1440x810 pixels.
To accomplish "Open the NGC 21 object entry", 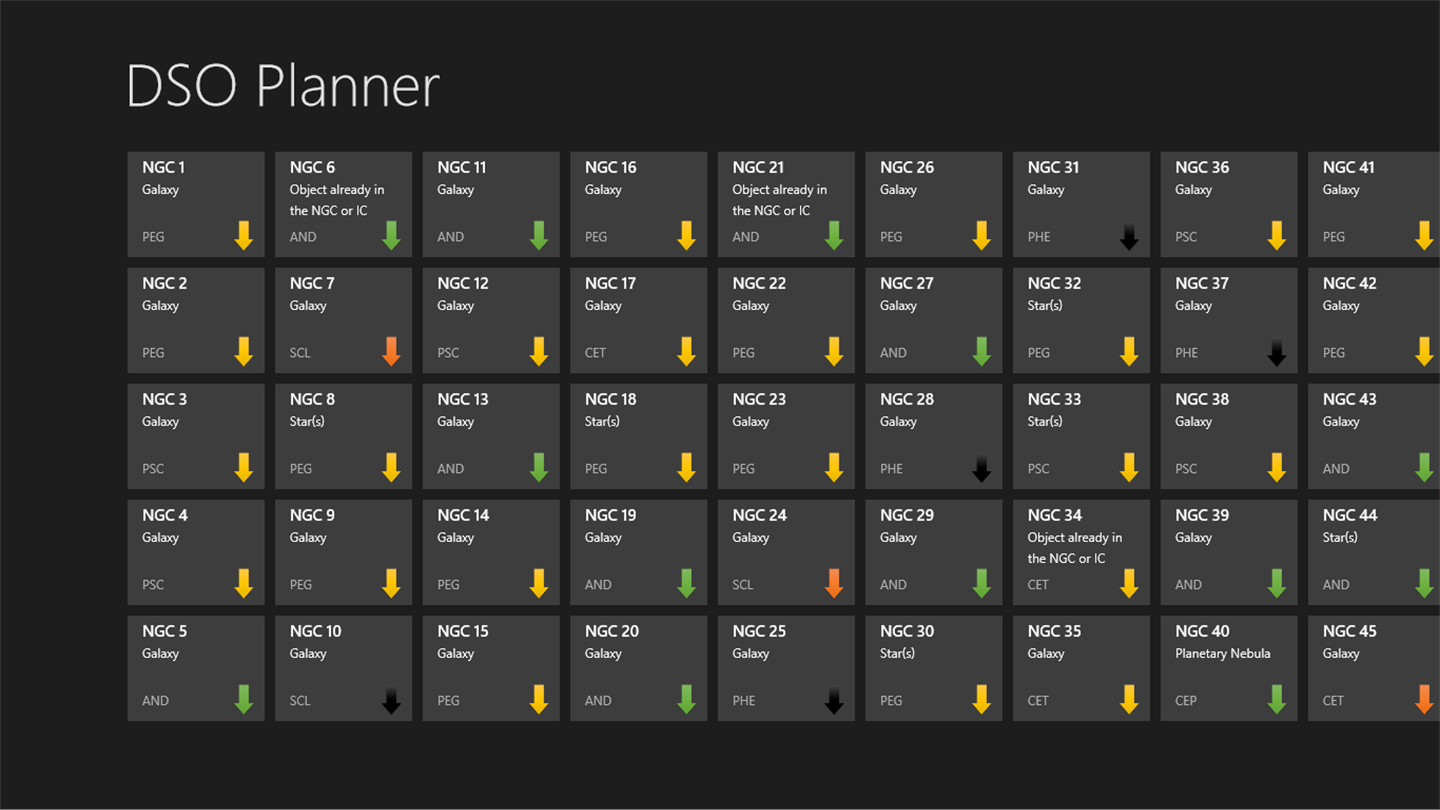I will click(x=785, y=203).
